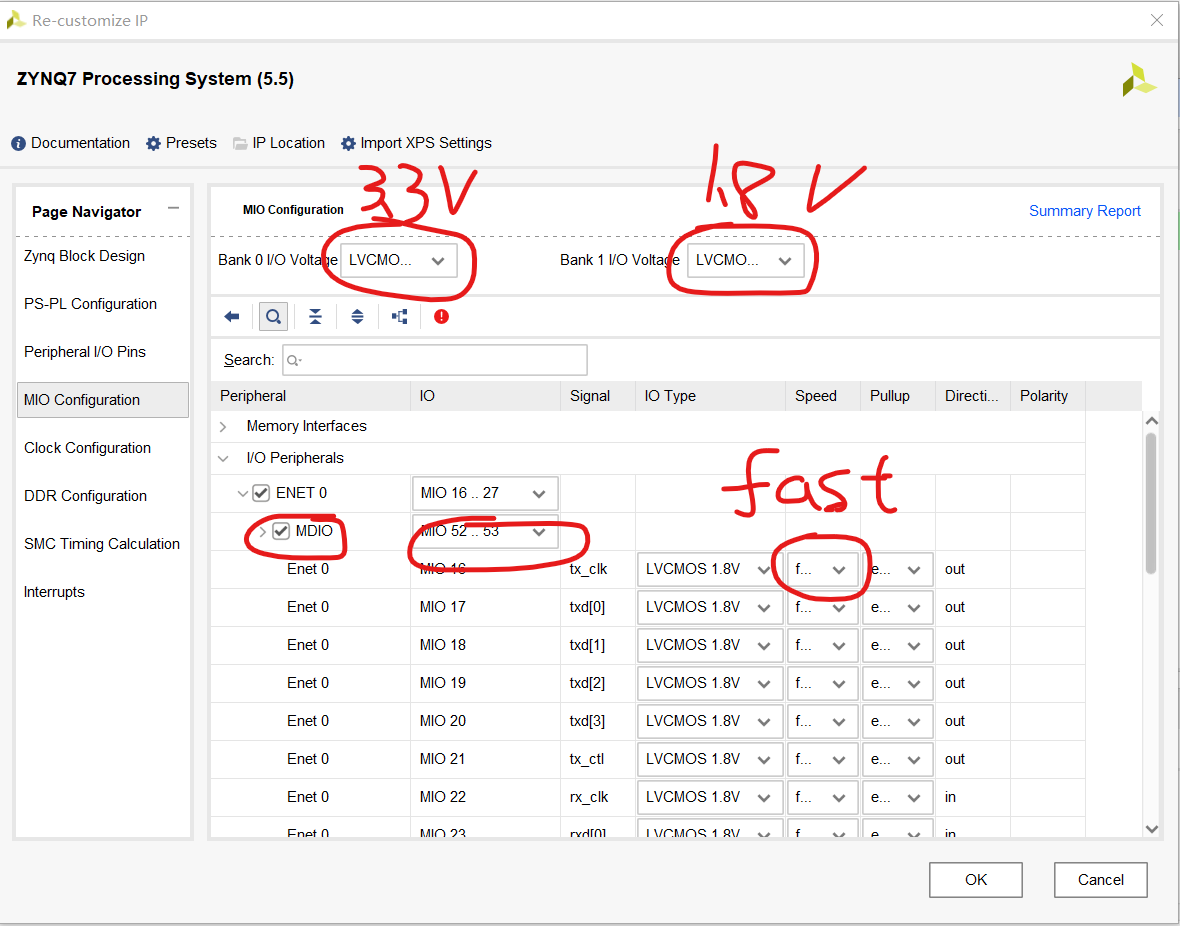1180x926 pixels.
Task: Click the Cancel button
Action: pyautogui.click(x=1100, y=880)
